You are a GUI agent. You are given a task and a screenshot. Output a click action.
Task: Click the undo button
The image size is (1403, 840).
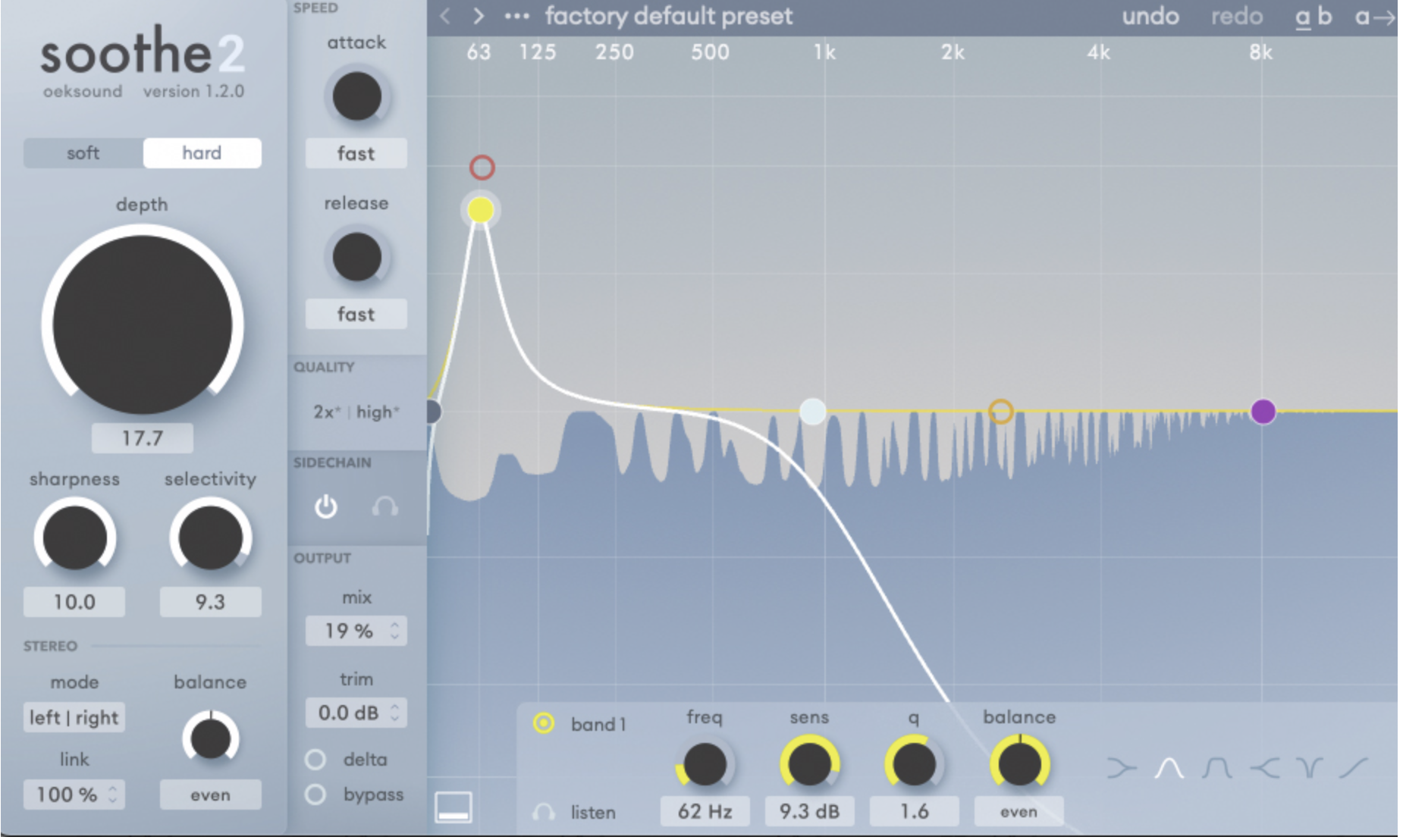pyautogui.click(x=1150, y=17)
